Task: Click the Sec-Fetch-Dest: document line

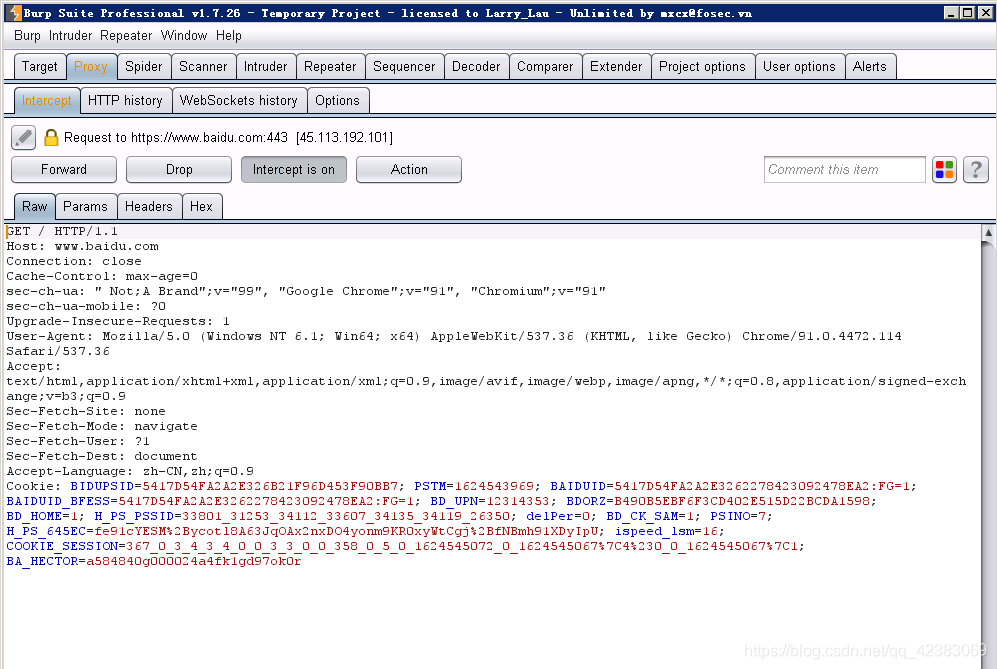Action: point(102,457)
